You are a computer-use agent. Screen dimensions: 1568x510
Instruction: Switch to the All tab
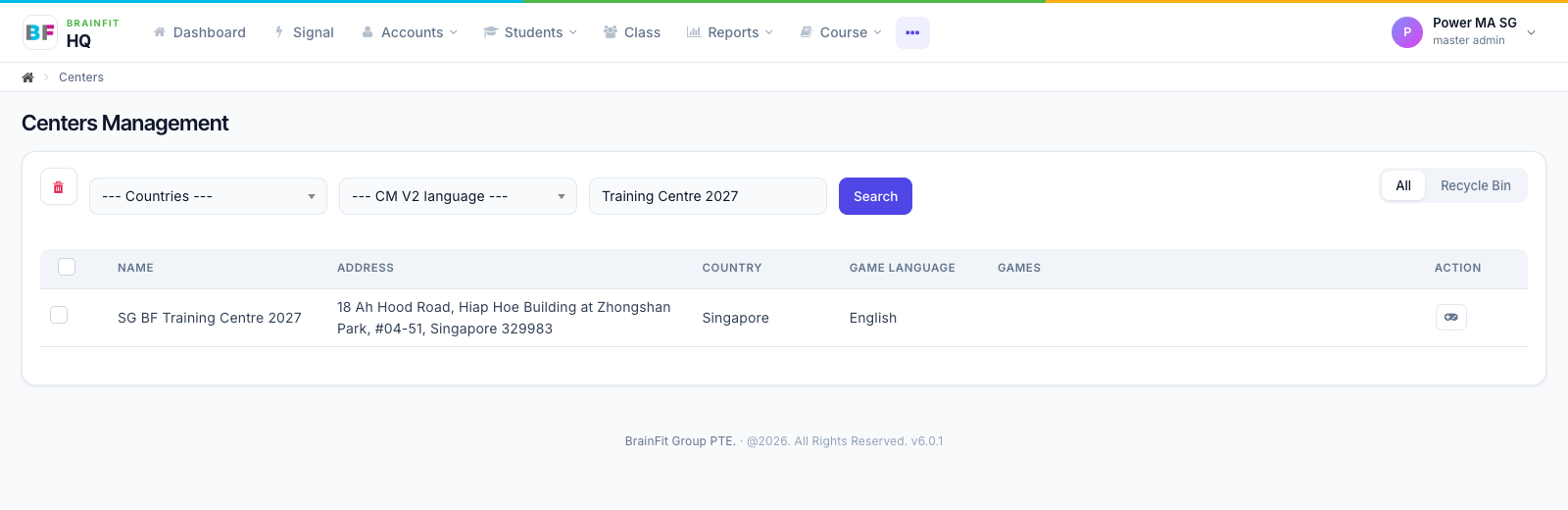(1403, 185)
